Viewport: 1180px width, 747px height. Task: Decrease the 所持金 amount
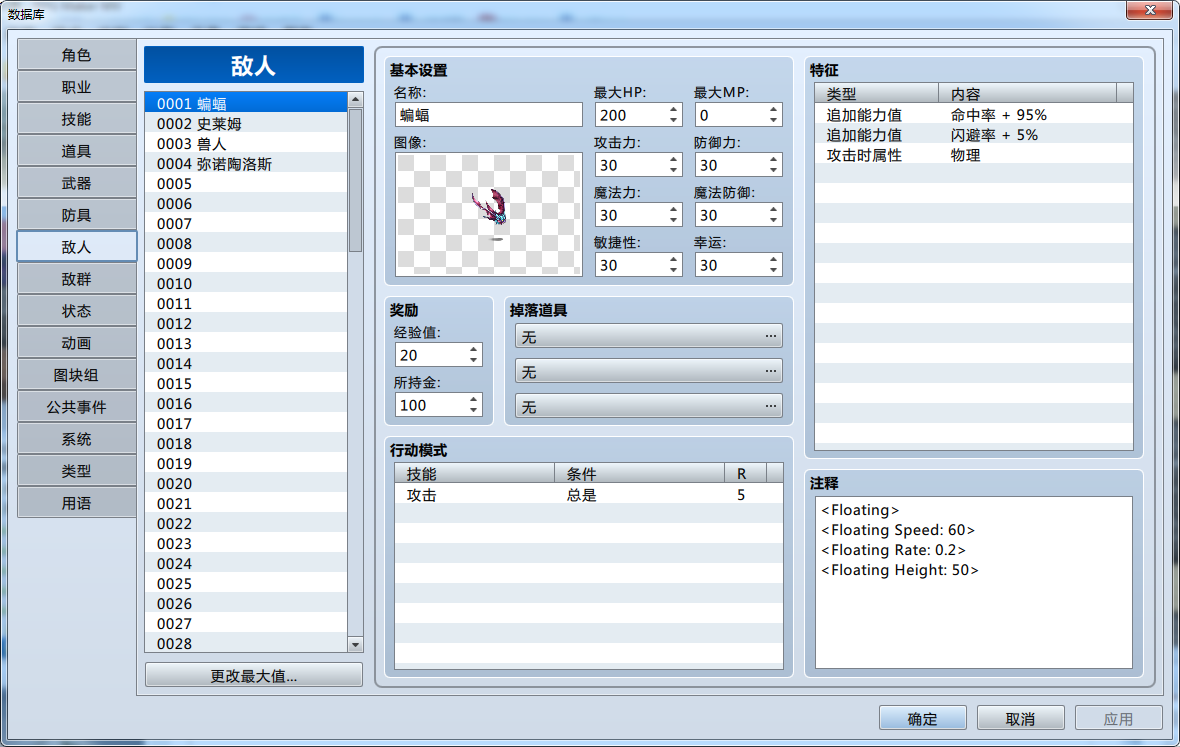[x=473, y=411]
